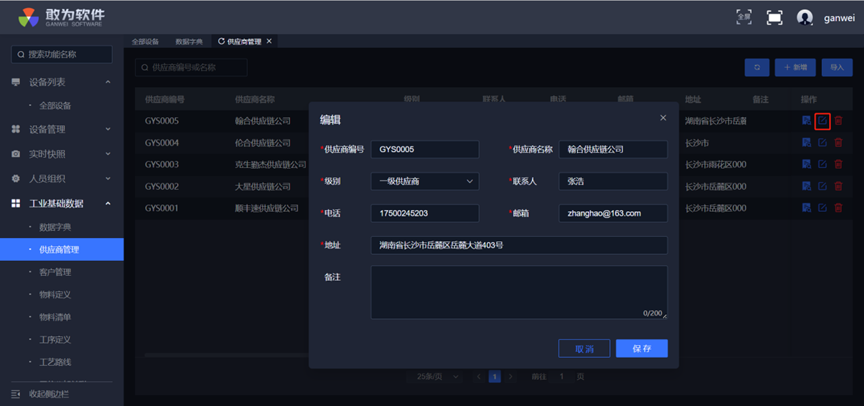View details icon for GYS0003 row

coord(806,164)
